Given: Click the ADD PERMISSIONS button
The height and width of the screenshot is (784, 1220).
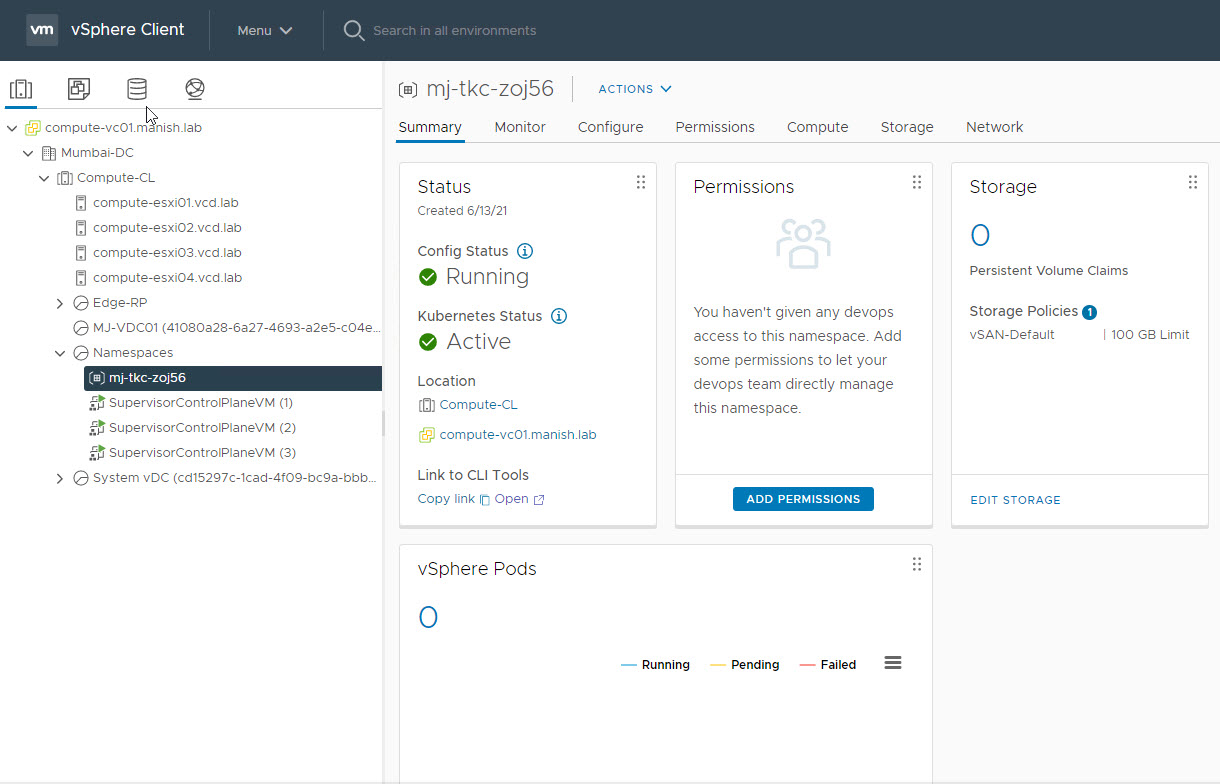Looking at the screenshot, I should tap(803, 499).
